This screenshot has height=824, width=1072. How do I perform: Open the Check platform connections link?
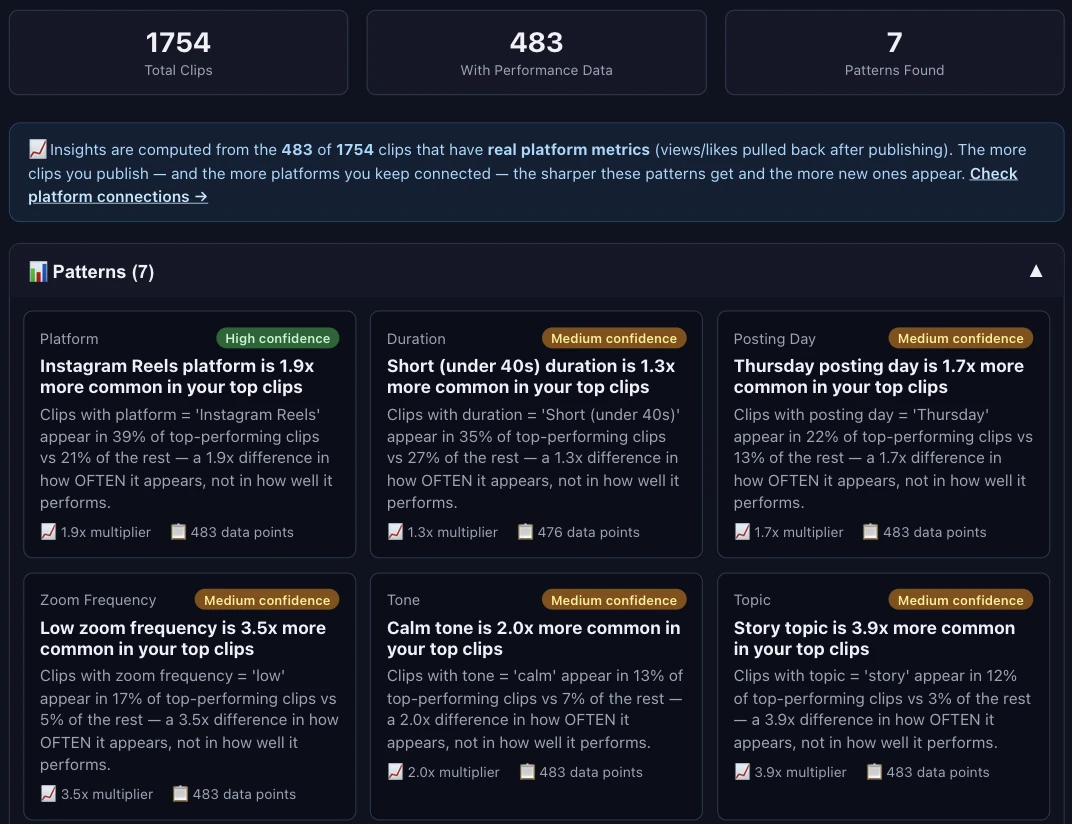(522, 185)
